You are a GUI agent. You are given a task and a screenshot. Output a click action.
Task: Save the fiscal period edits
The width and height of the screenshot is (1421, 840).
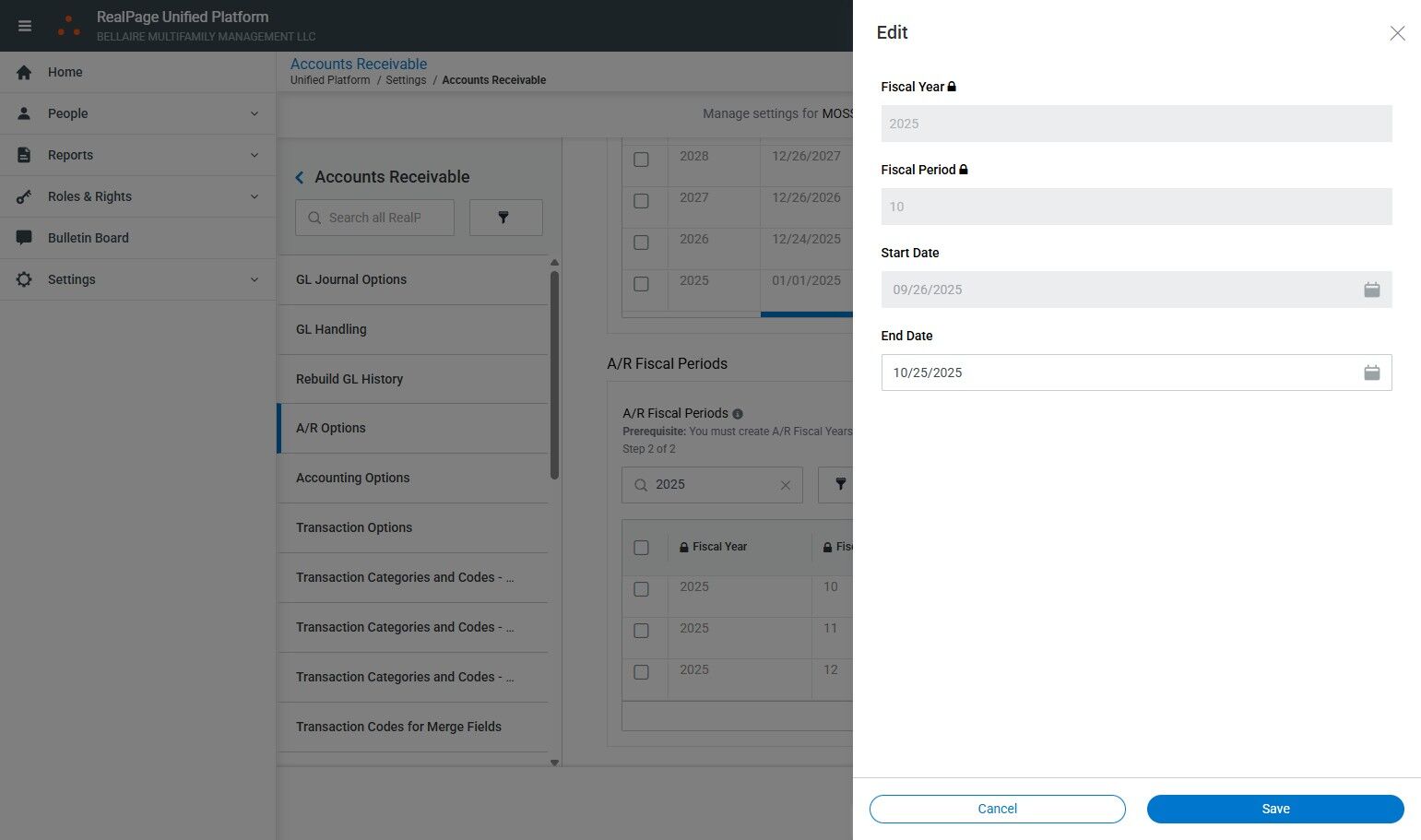pyautogui.click(x=1275, y=809)
